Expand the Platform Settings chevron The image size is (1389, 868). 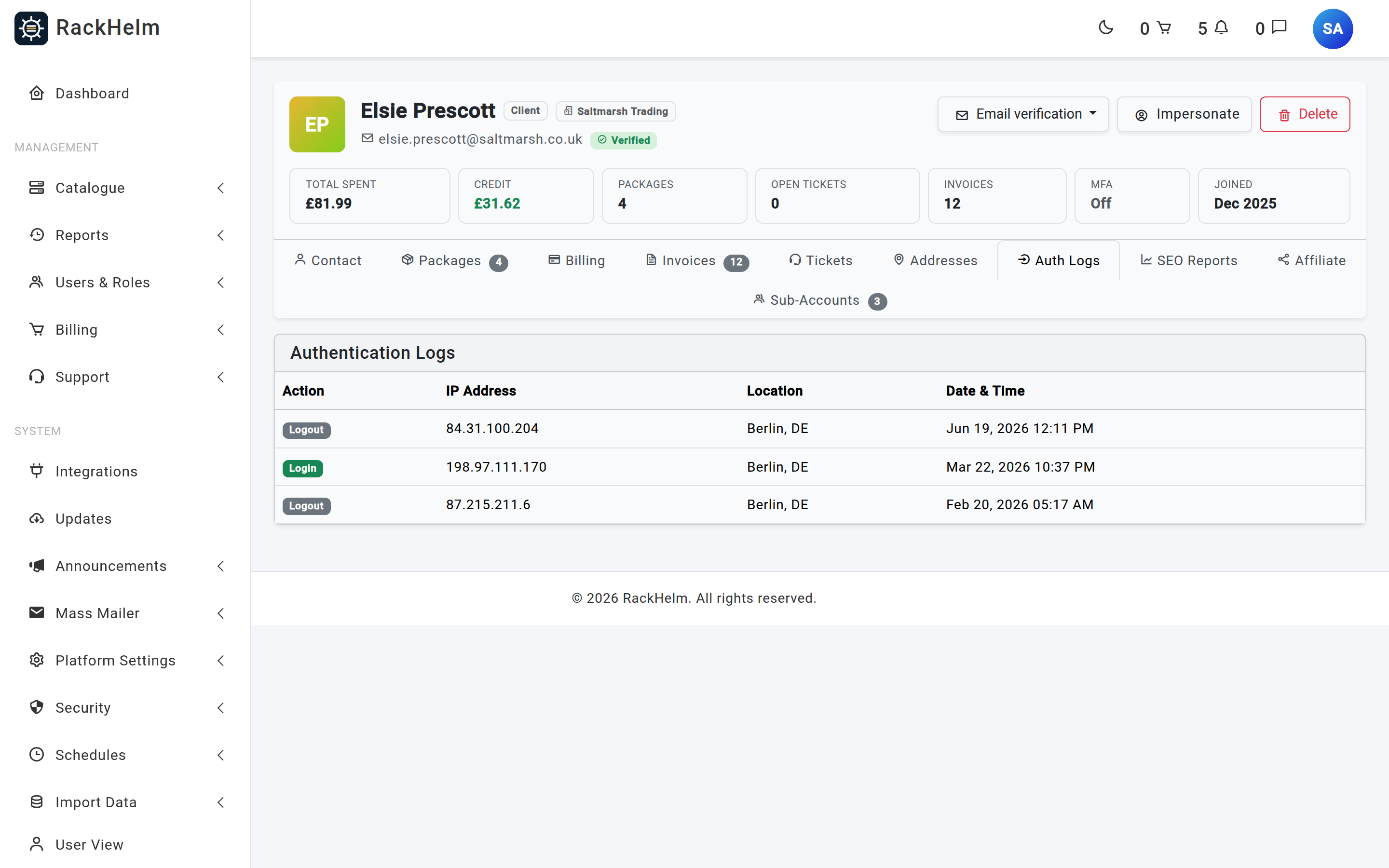(220, 660)
